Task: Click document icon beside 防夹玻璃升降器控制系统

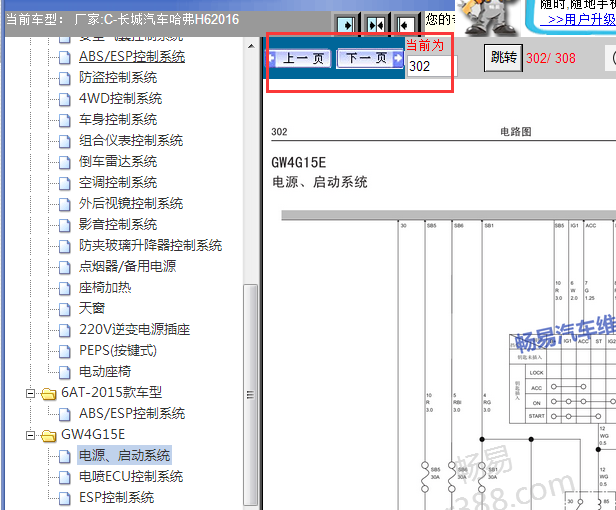Action: [x=65, y=246]
